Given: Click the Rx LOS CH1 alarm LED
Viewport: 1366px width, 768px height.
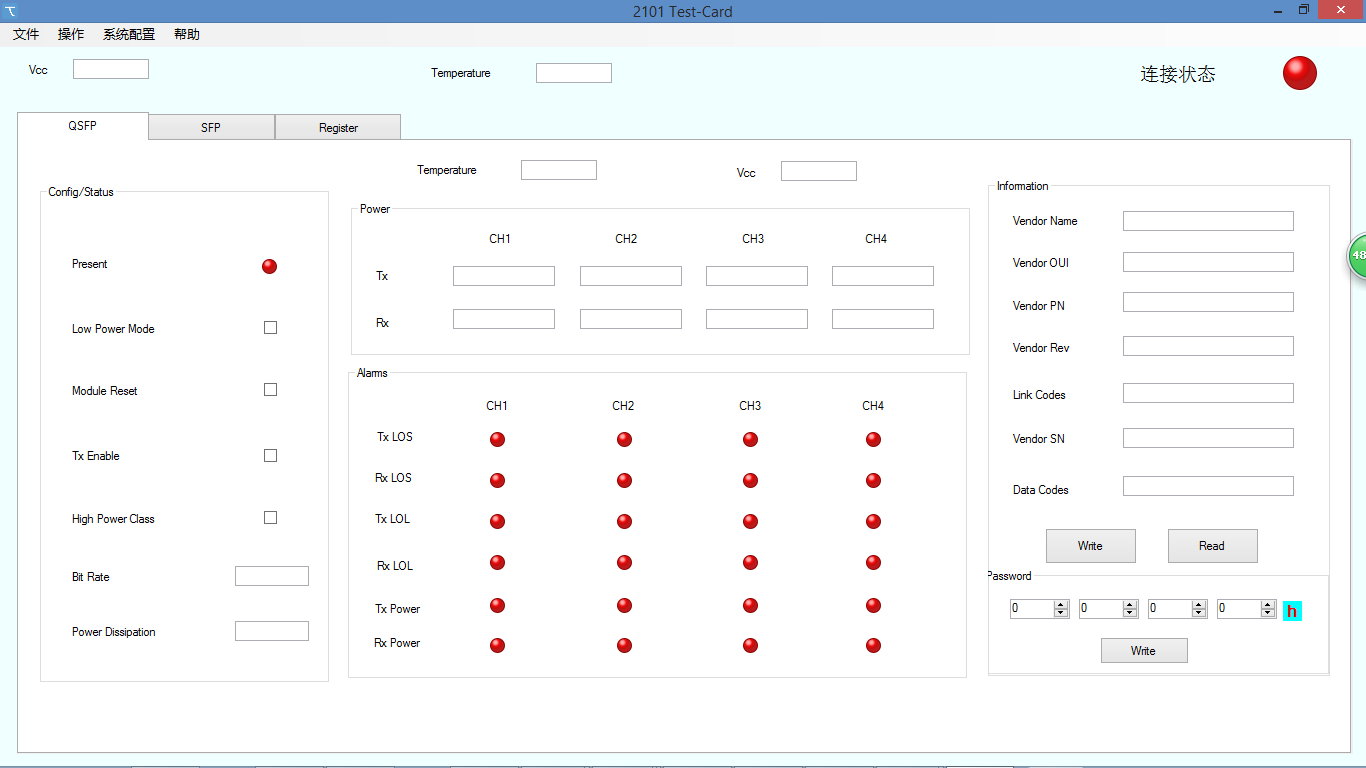Looking at the screenshot, I should click(x=497, y=480).
